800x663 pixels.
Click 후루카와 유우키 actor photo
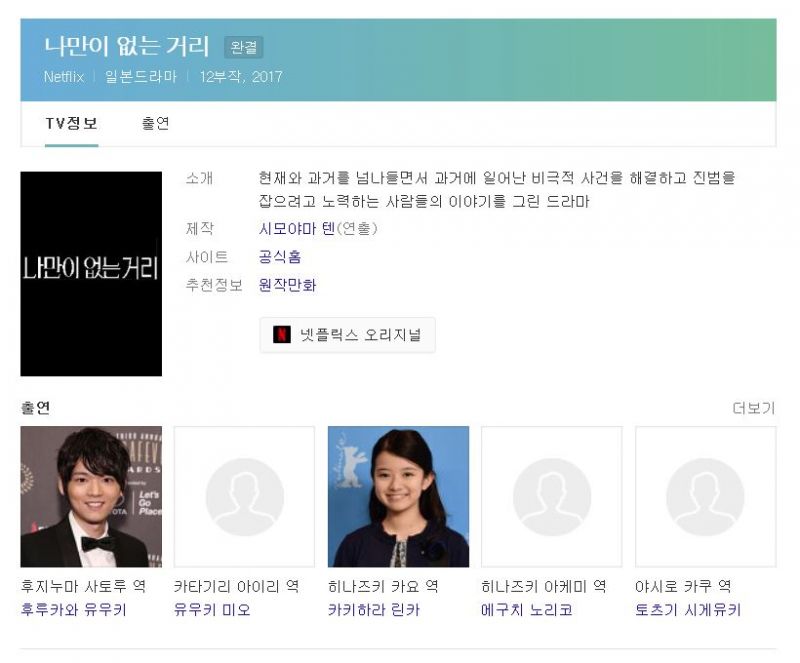[x=91, y=497]
